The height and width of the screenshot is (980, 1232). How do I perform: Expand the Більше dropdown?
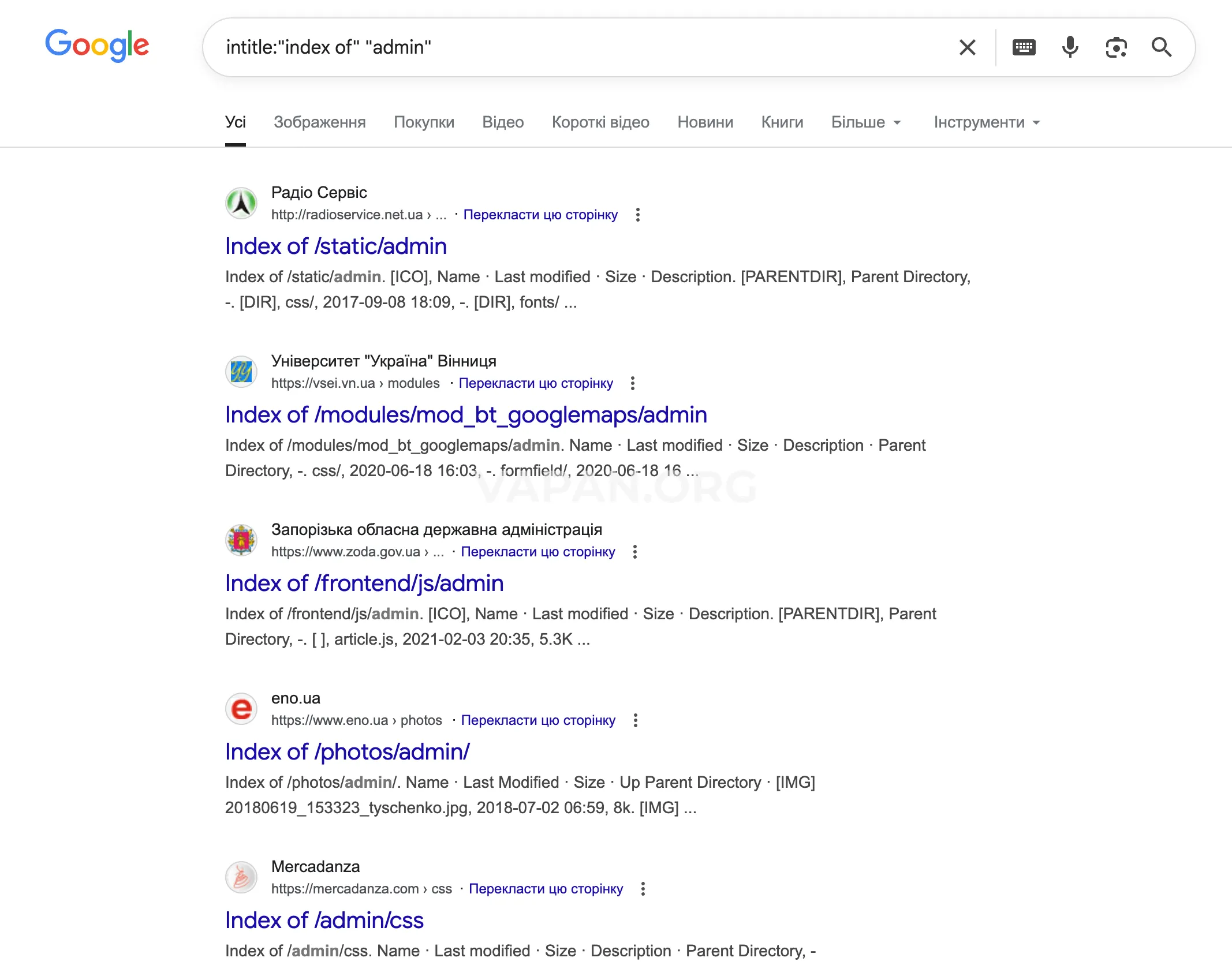pos(866,122)
